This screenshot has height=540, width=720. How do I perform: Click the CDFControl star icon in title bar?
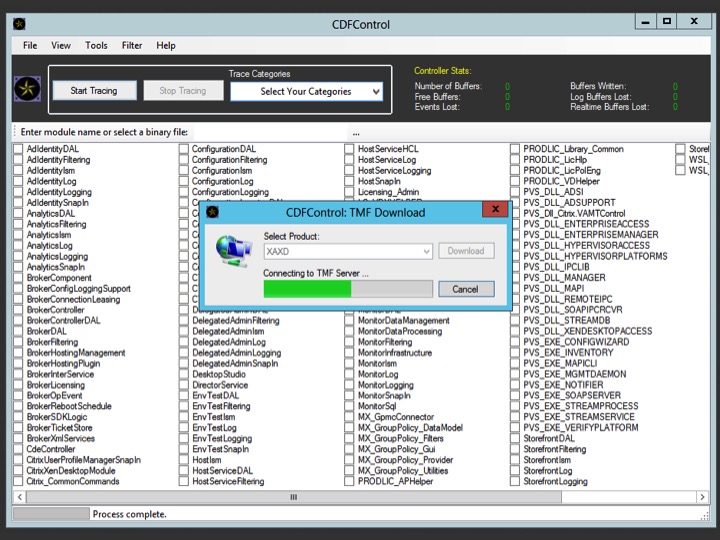click(x=19, y=23)
